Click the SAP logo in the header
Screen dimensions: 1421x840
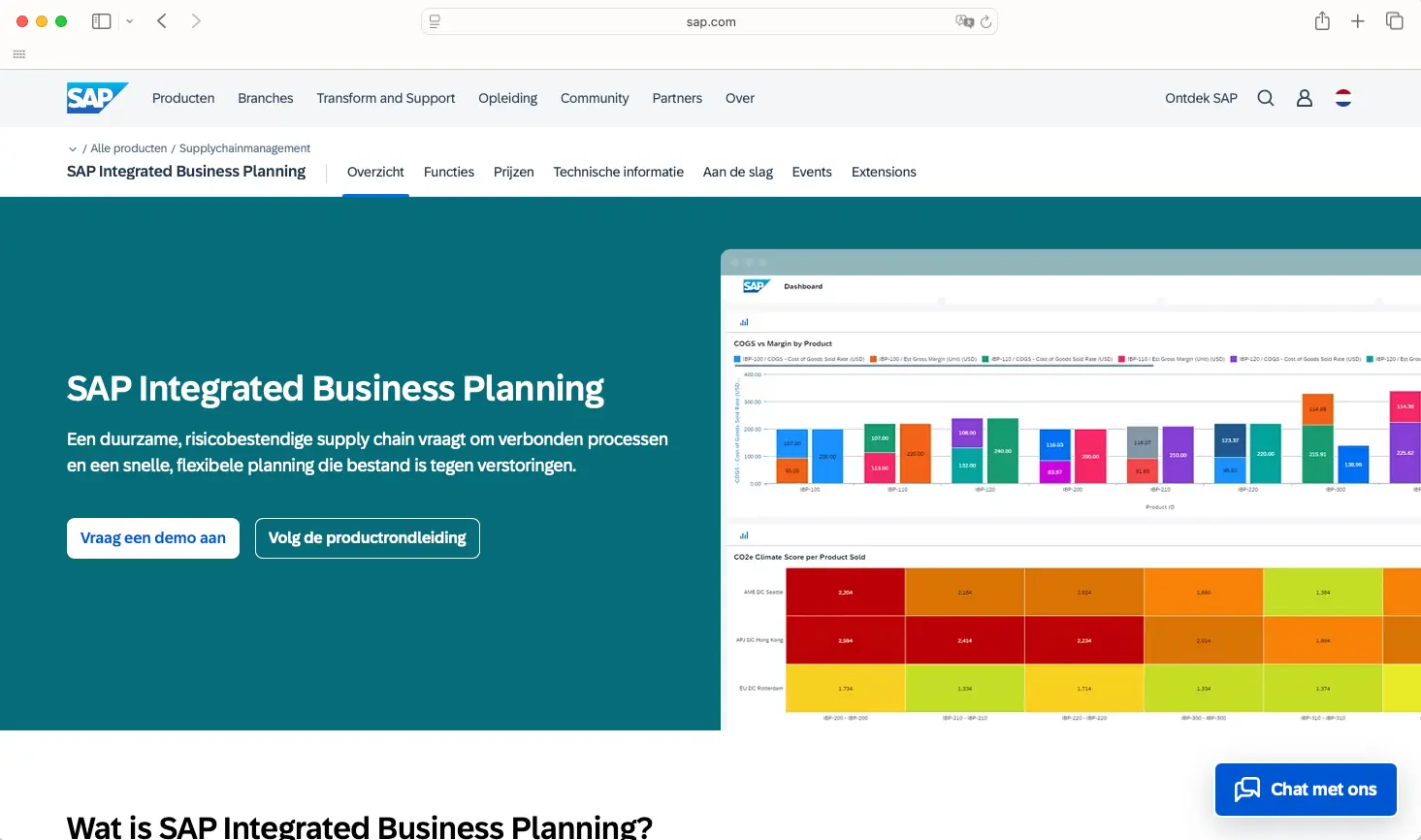tap(97, 98)
